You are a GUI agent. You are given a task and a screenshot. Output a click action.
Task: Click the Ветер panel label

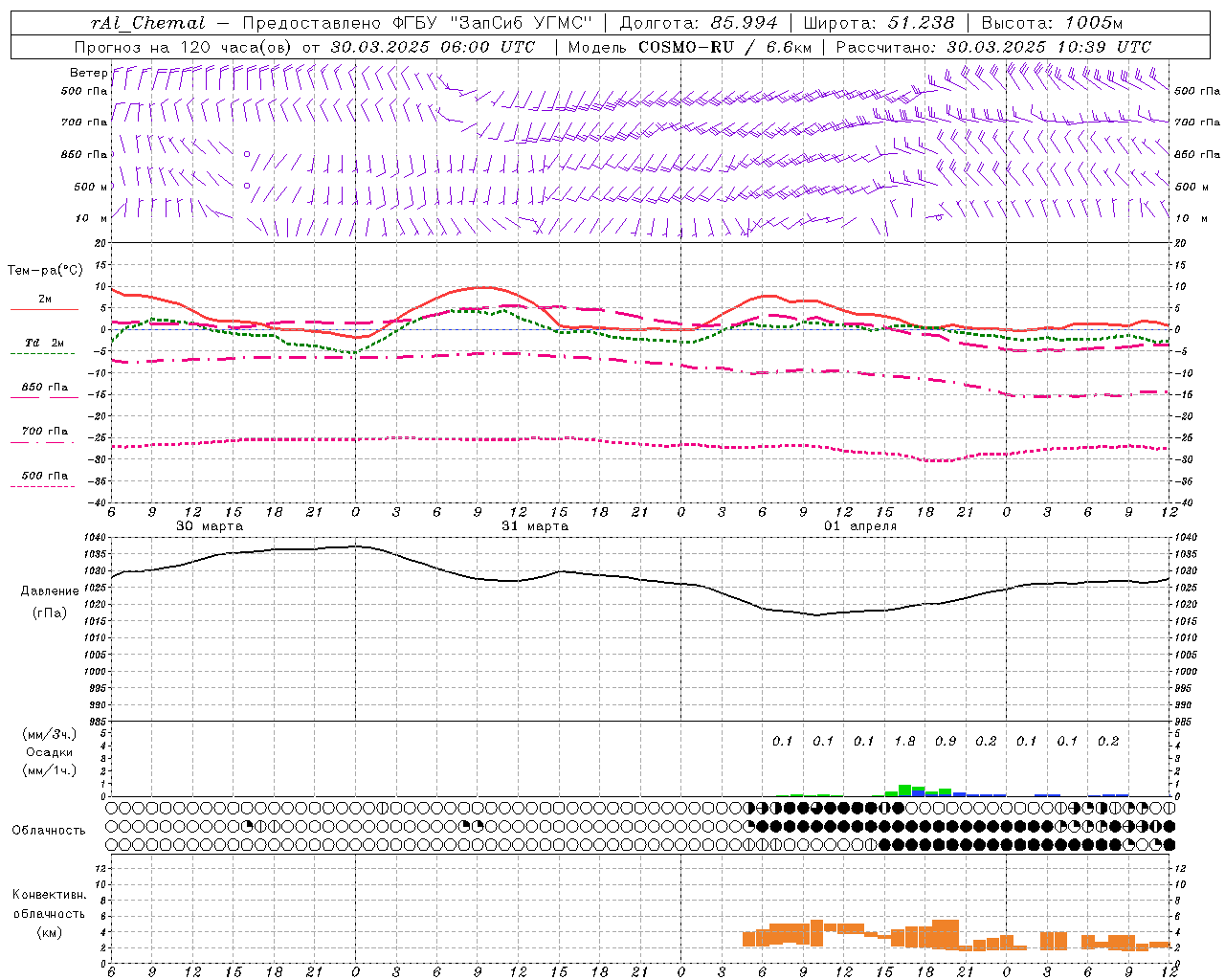click(88, 73)
